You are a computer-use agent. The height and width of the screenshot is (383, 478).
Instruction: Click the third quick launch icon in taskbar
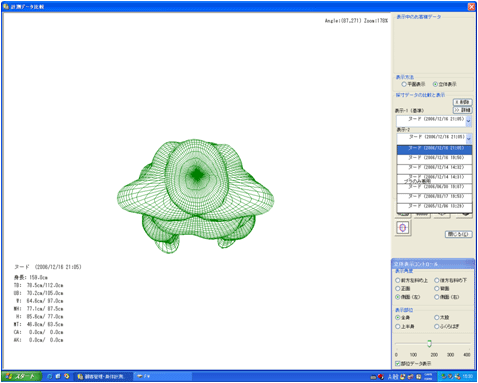67,376
